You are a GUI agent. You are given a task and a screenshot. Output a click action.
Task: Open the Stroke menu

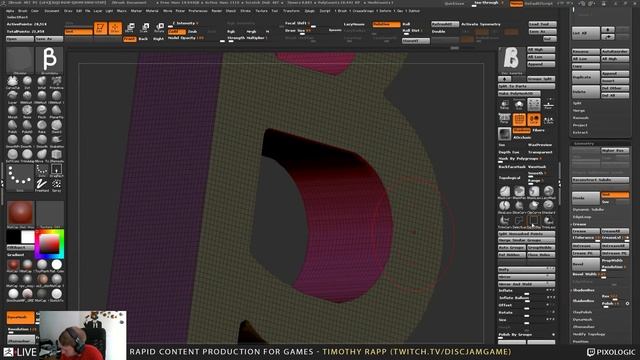245,11
